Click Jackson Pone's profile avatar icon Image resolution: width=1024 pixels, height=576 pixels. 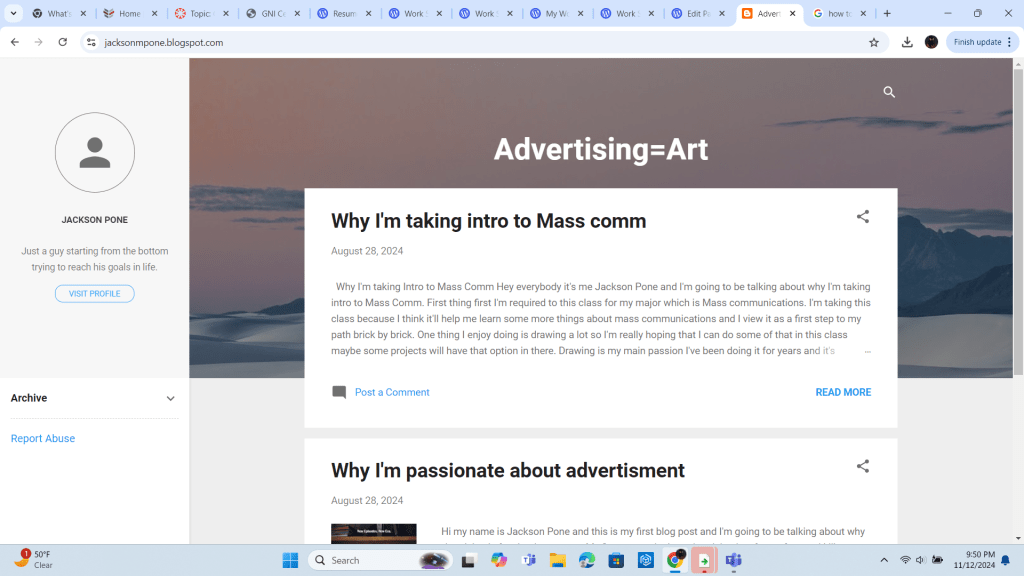click(x=95, y=153)
